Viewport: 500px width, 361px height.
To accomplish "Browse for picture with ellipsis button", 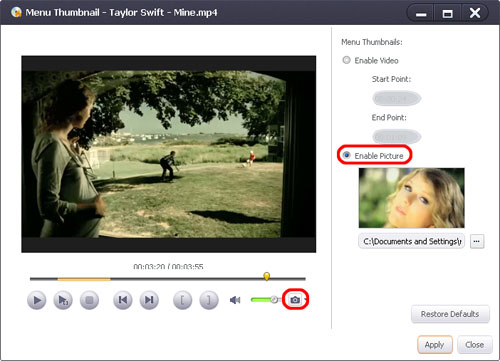I will point(477,241).
